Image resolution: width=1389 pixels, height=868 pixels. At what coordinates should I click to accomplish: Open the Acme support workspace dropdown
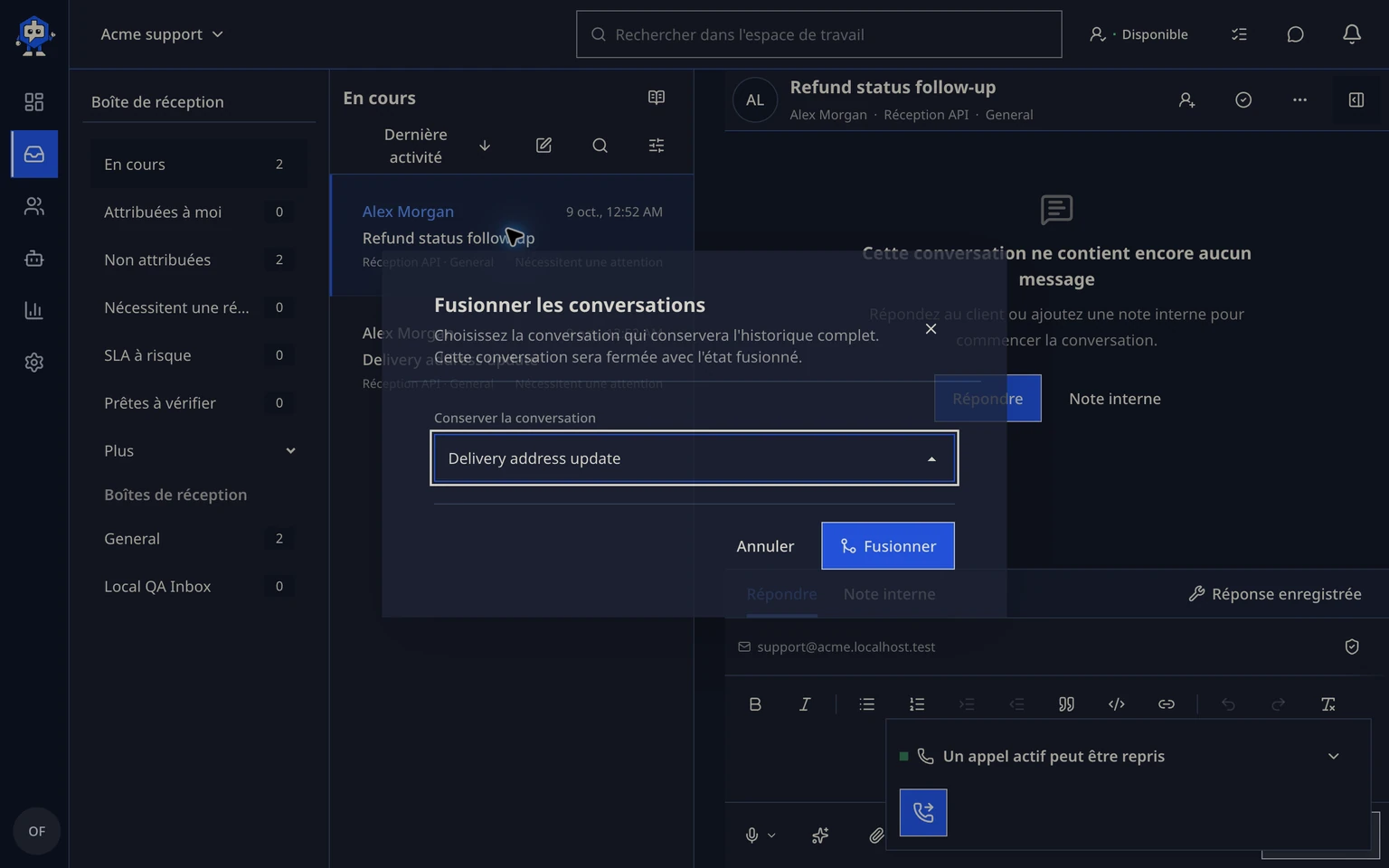tap(162, 34)
